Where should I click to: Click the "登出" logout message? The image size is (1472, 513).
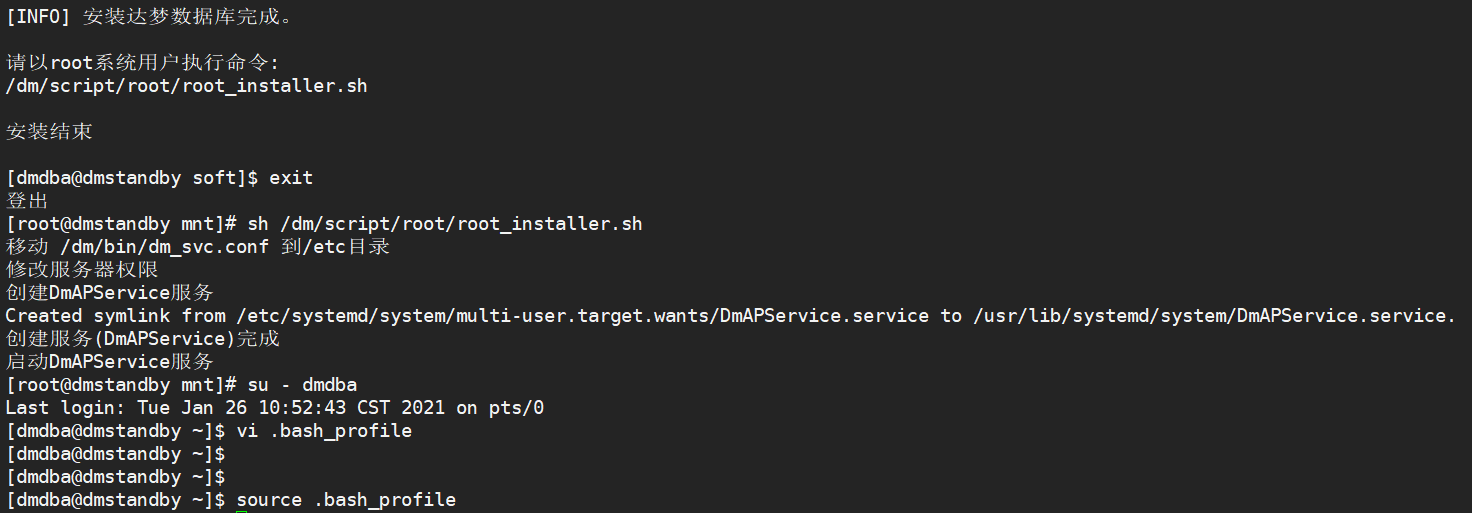27,201
